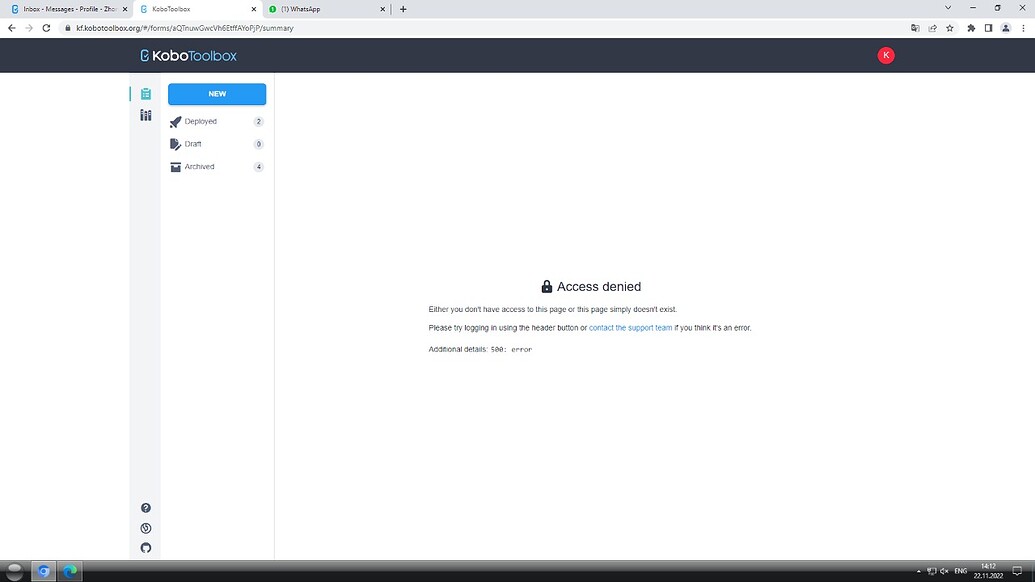Open the browser three-dot menu
This screenshot has height=582, width=1035.
point(1023,28)
